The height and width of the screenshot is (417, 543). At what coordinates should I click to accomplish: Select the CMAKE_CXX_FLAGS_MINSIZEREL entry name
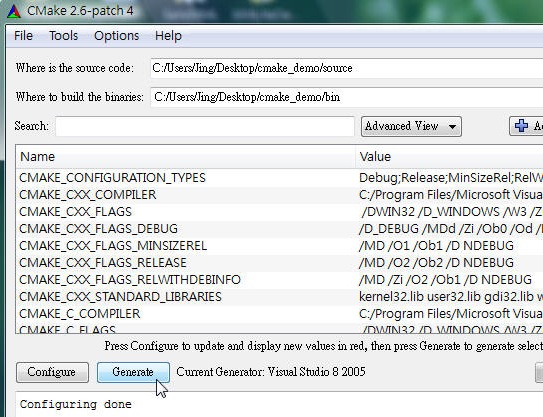point(113,246)
